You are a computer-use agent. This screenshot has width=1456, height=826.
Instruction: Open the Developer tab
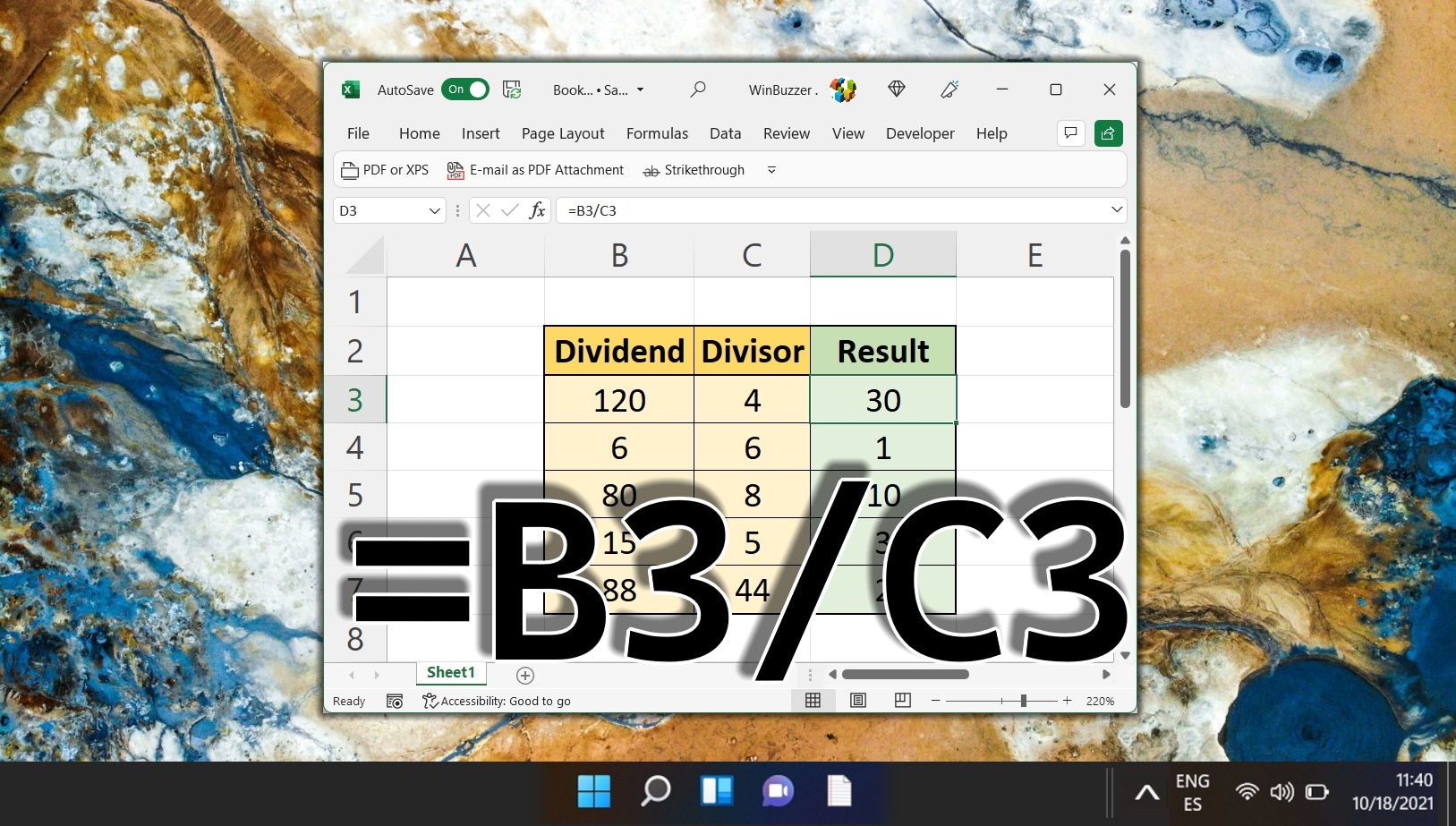click(x=920, y=133)
